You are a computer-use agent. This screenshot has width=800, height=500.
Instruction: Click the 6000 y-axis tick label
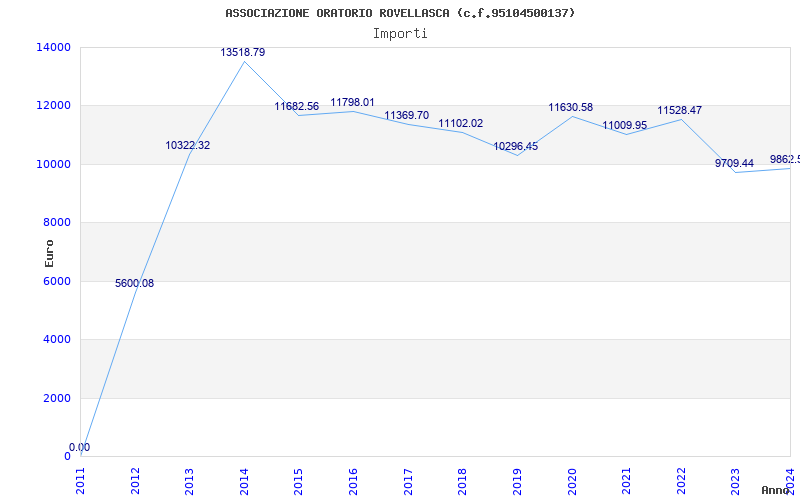(57, 281)
